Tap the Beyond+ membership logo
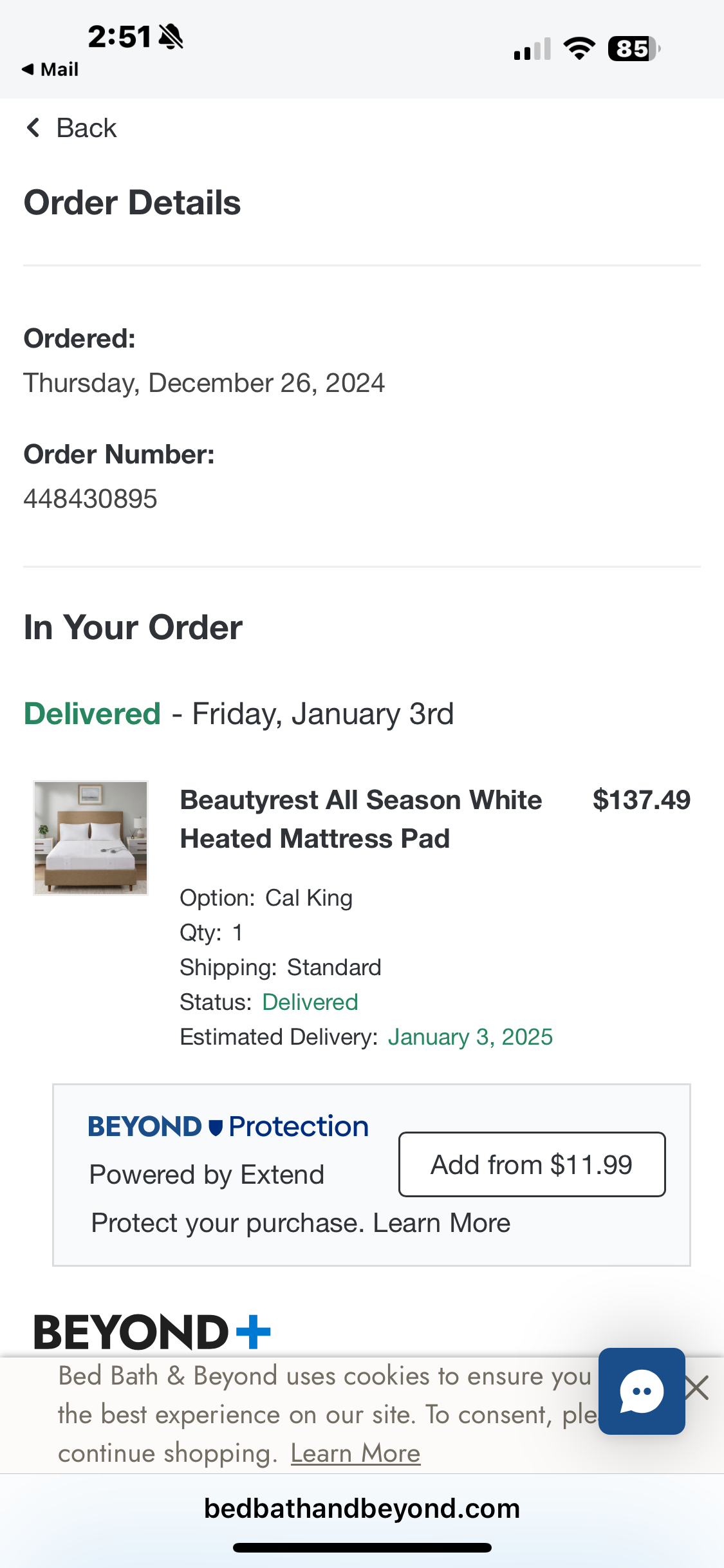 (152, 1332)
